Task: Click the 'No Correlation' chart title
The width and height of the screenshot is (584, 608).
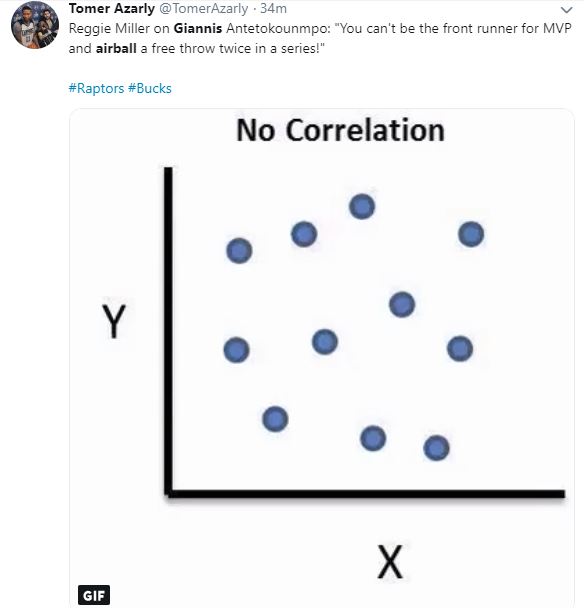Action: point(340,130)
